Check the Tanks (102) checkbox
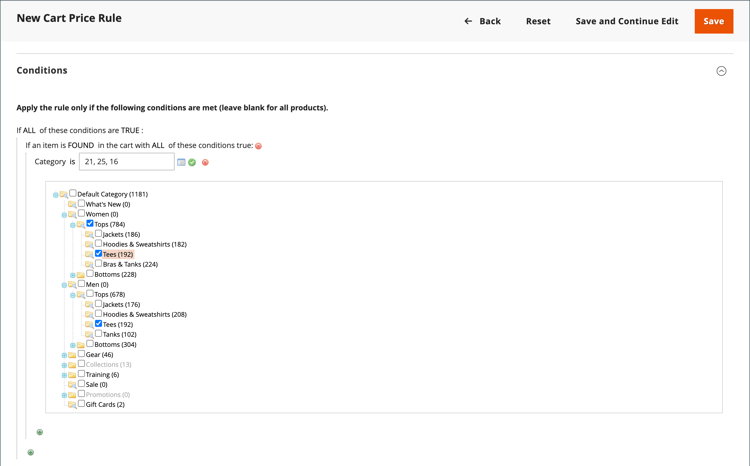750x466 pixels. tap(99, 333)
